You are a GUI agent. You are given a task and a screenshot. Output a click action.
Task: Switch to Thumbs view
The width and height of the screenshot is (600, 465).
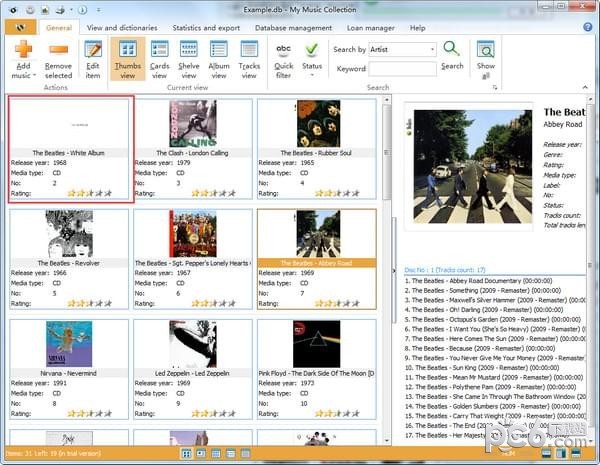[x=128, y=60]
